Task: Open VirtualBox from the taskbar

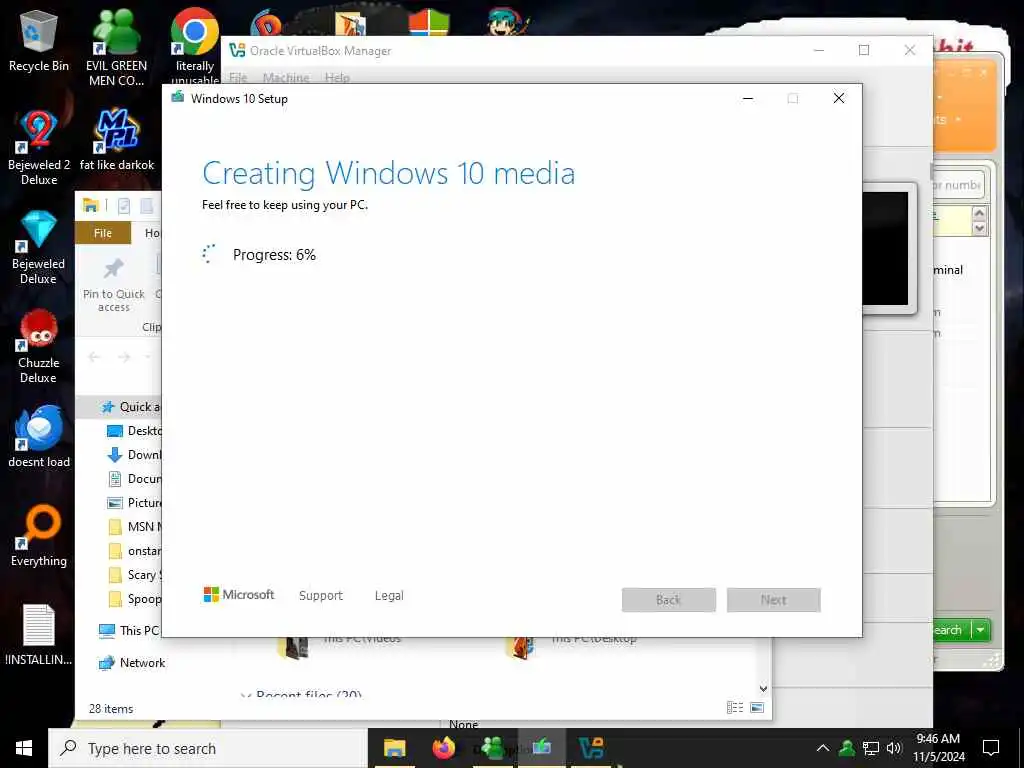Action: (x=592, y=748)
